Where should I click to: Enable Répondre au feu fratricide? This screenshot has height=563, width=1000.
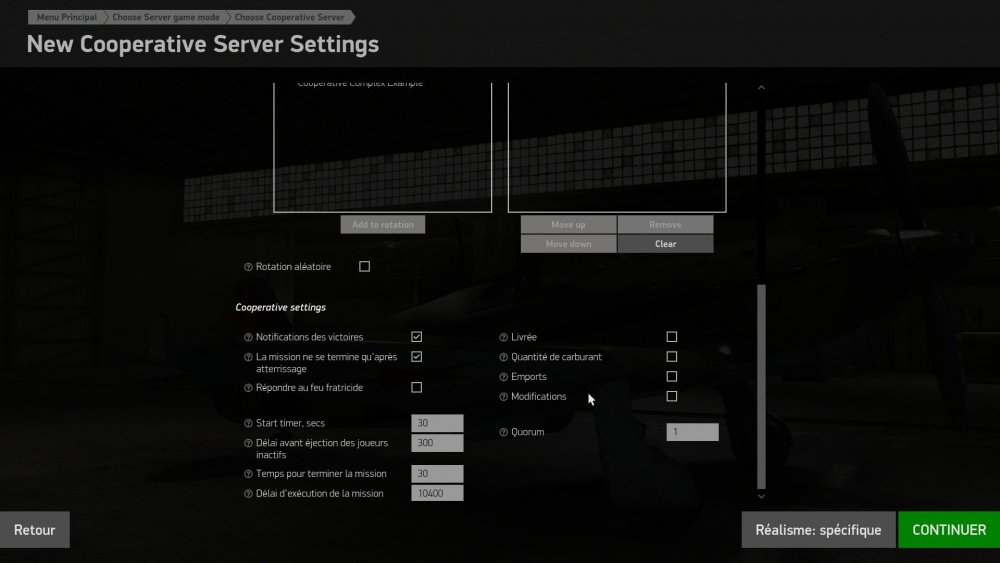coord(416,387)
